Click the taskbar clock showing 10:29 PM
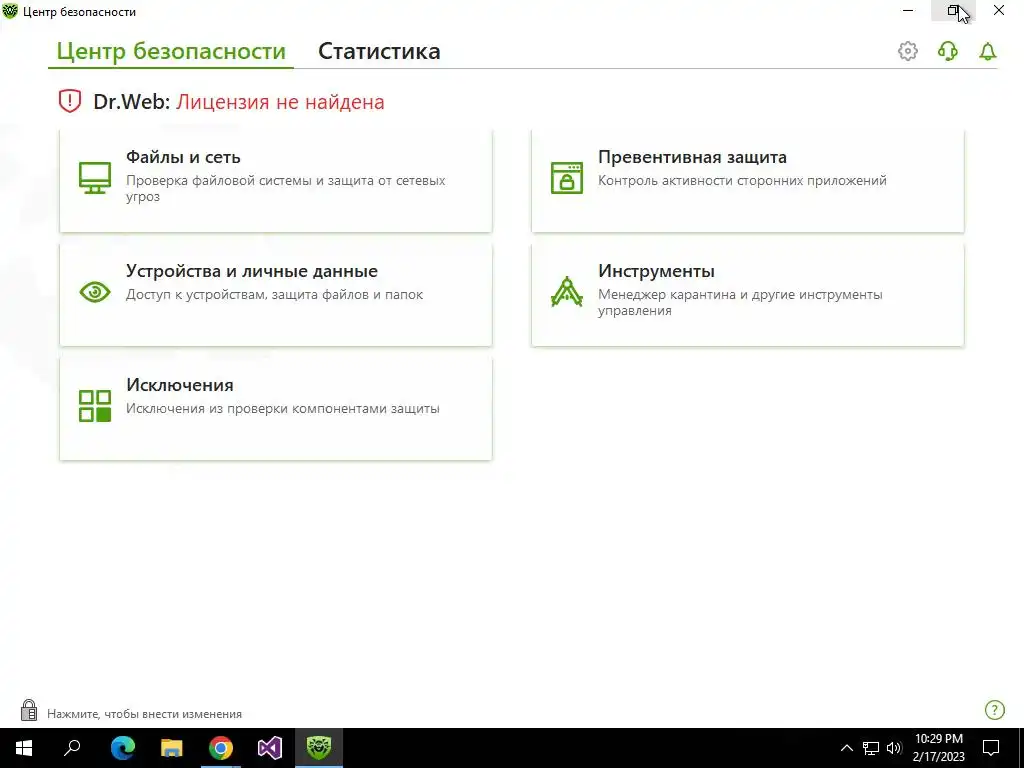The height and width of the screenshot is (768, 1024). pos(938,748)
